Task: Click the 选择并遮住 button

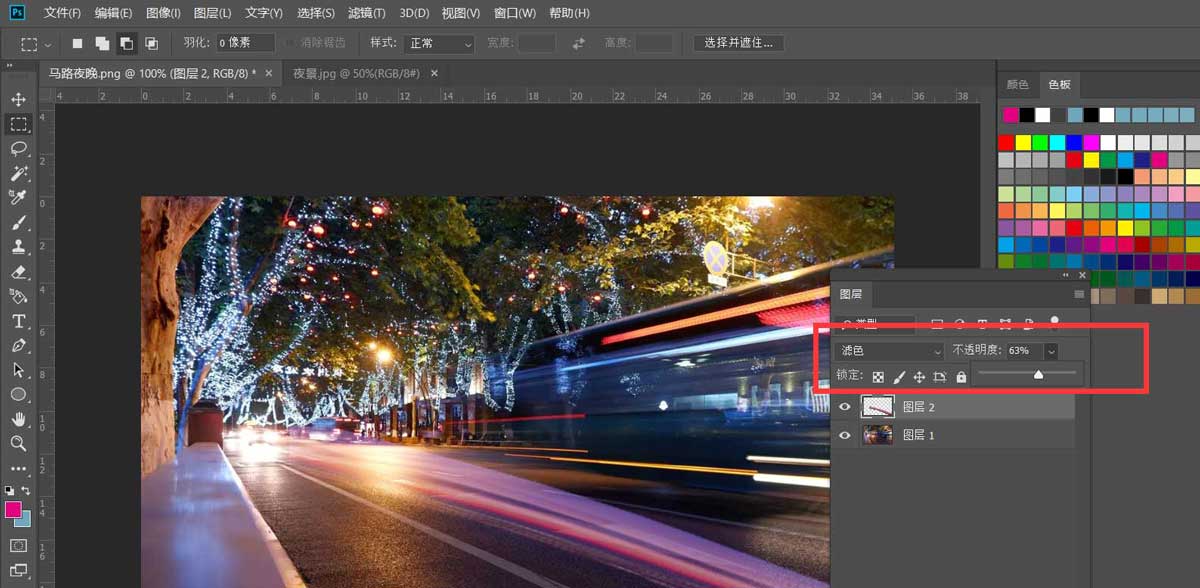Action: click(739, 43)
